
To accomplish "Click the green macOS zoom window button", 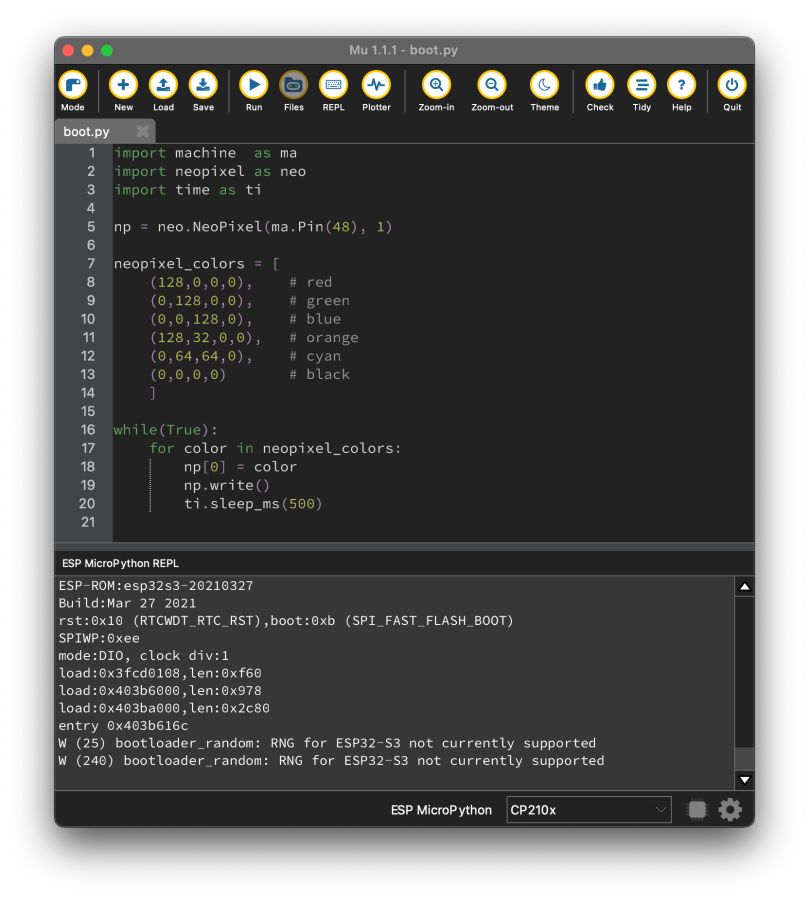I will (107, 50).
